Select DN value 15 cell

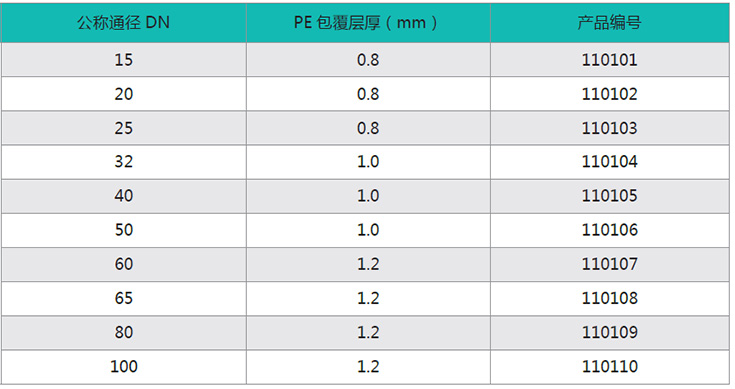(124, 60)
